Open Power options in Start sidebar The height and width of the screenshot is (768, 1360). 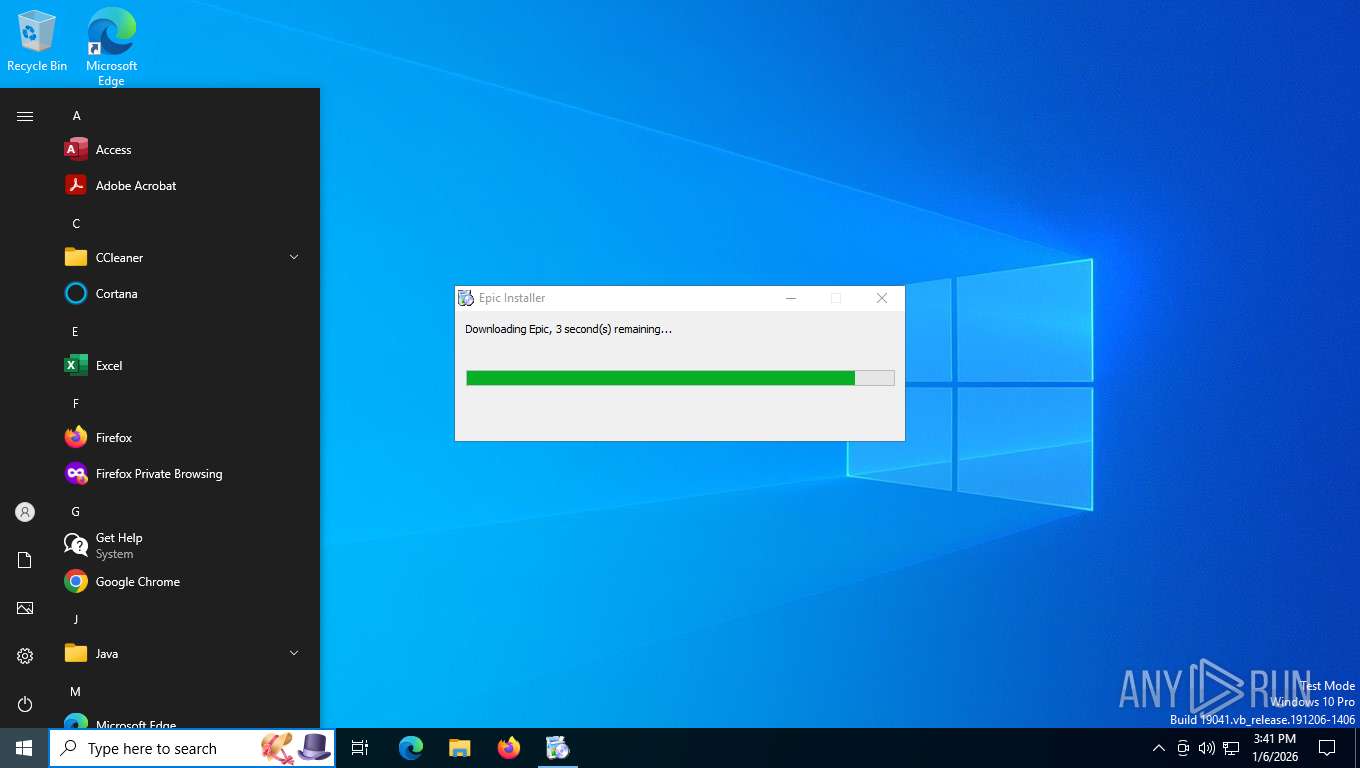click(25, 704)
